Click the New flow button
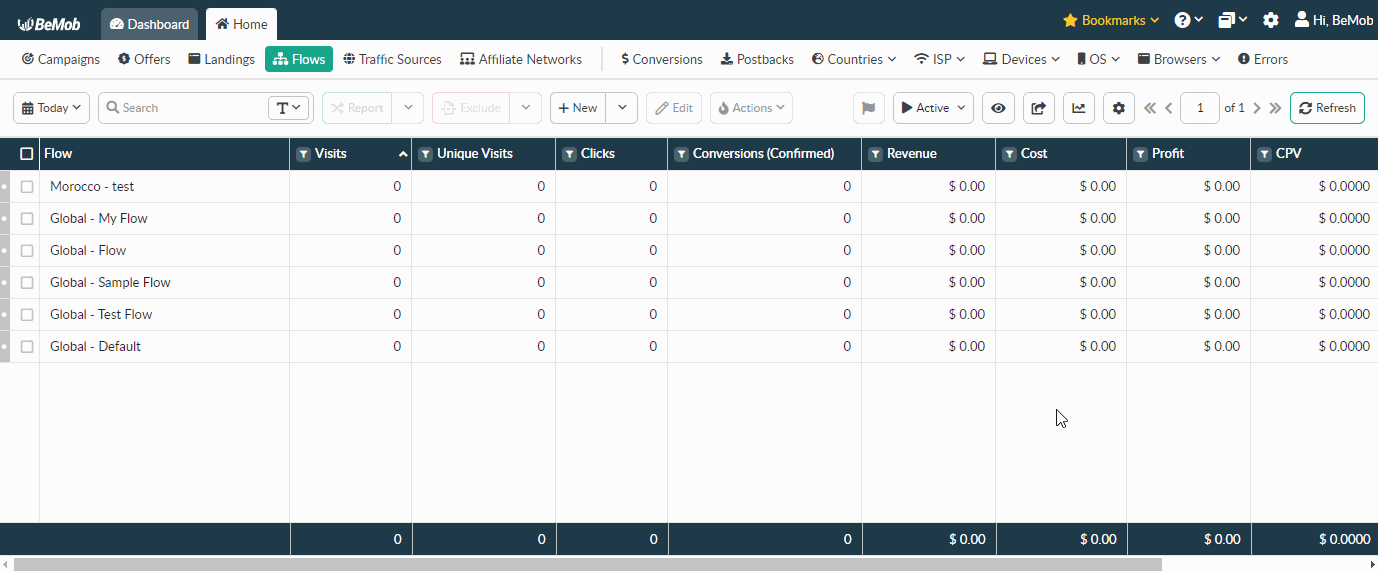Image resolution: width=1378 pixels, height=573 pixels. (578, 108)
